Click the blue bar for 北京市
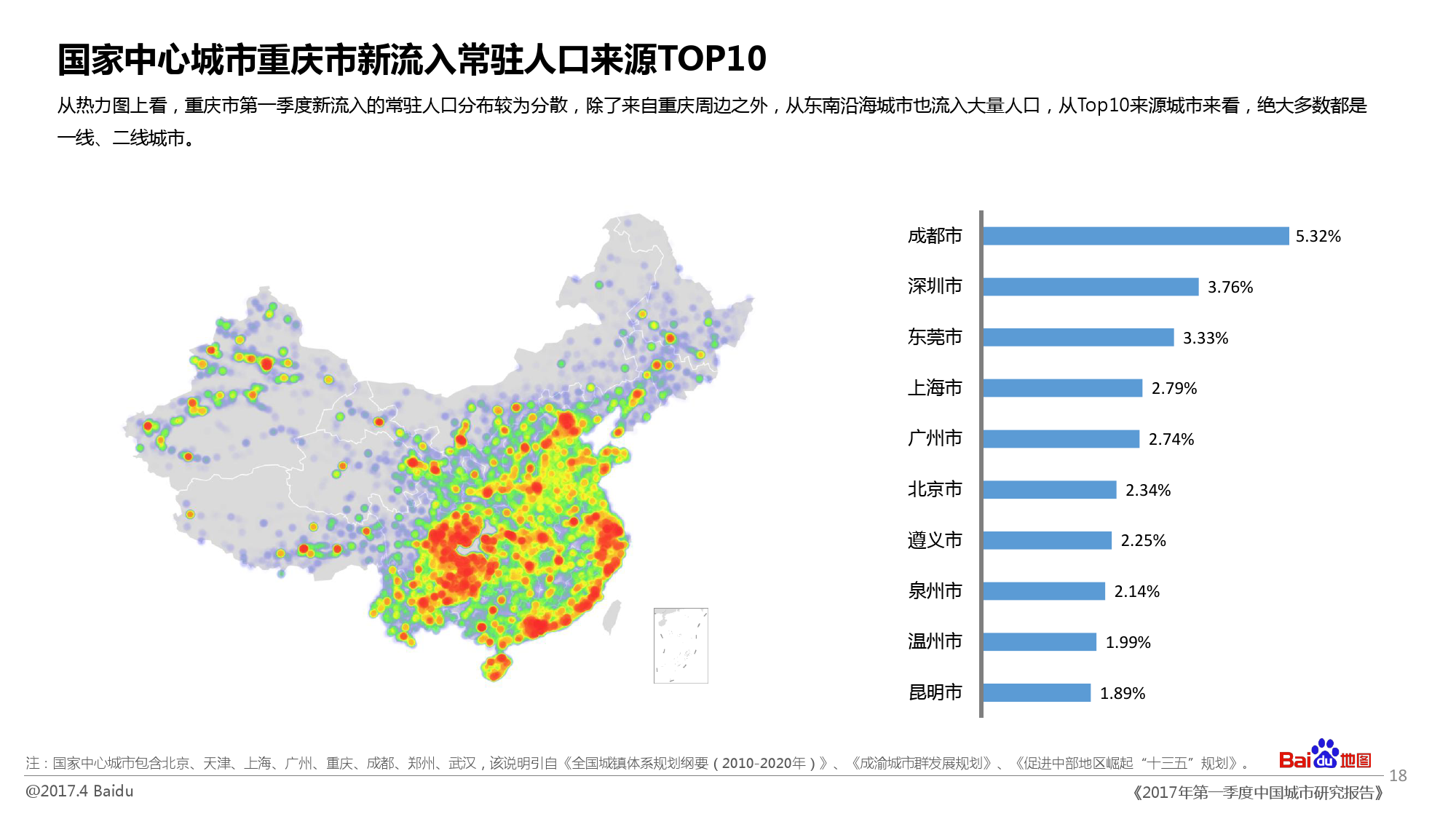Screen dimensions: 1456x819 (x=1050, y=489)
